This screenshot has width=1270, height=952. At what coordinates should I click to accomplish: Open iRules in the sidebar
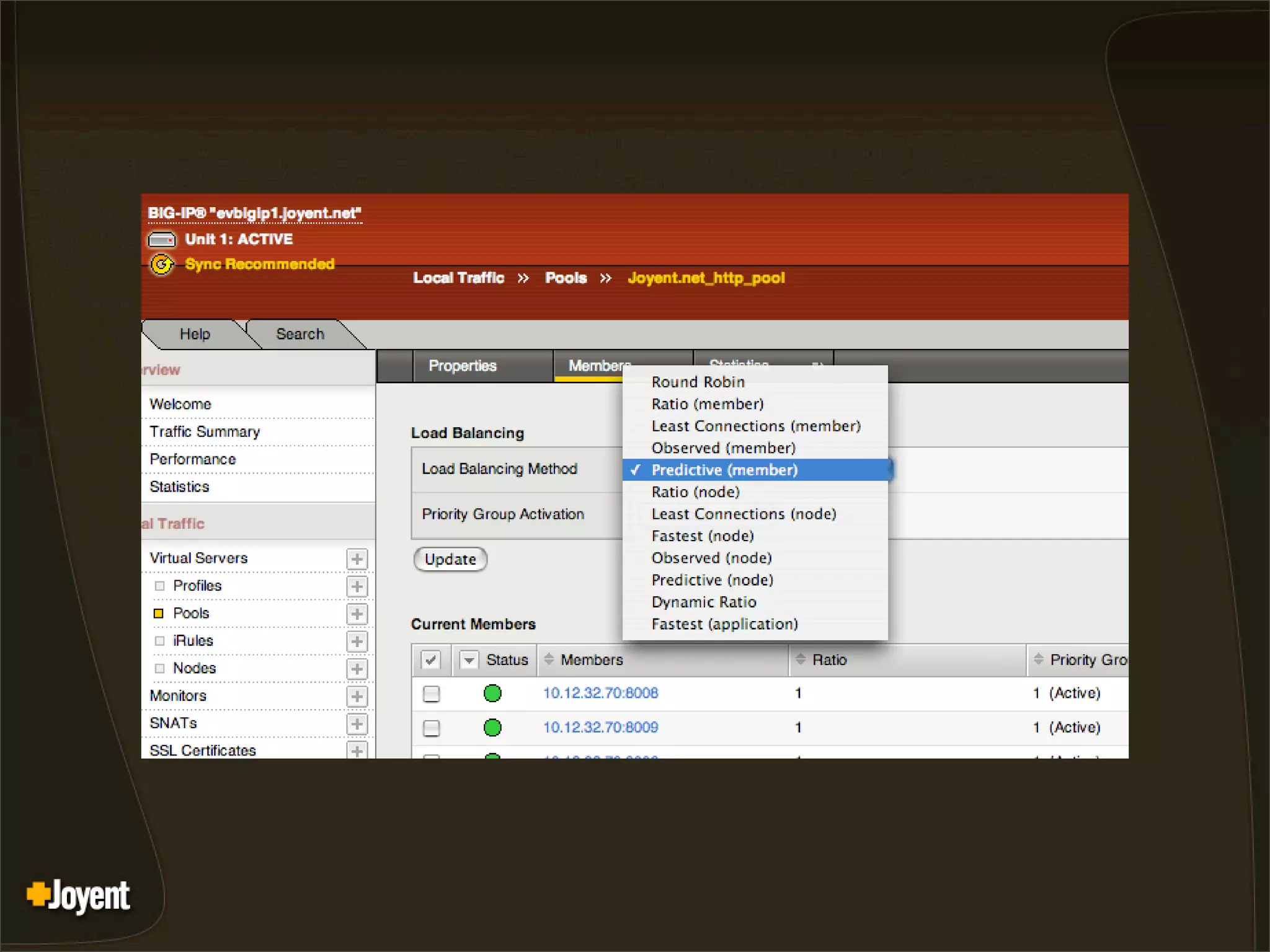click(x=193, y=640)
